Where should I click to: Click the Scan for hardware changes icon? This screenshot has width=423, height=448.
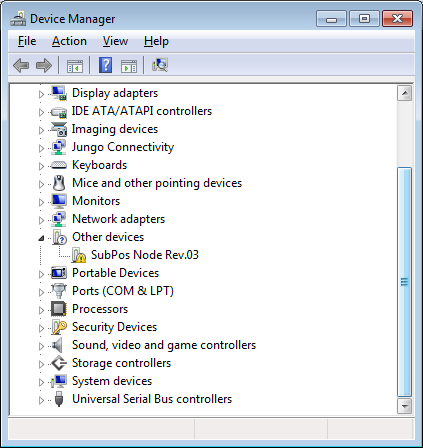160,65
